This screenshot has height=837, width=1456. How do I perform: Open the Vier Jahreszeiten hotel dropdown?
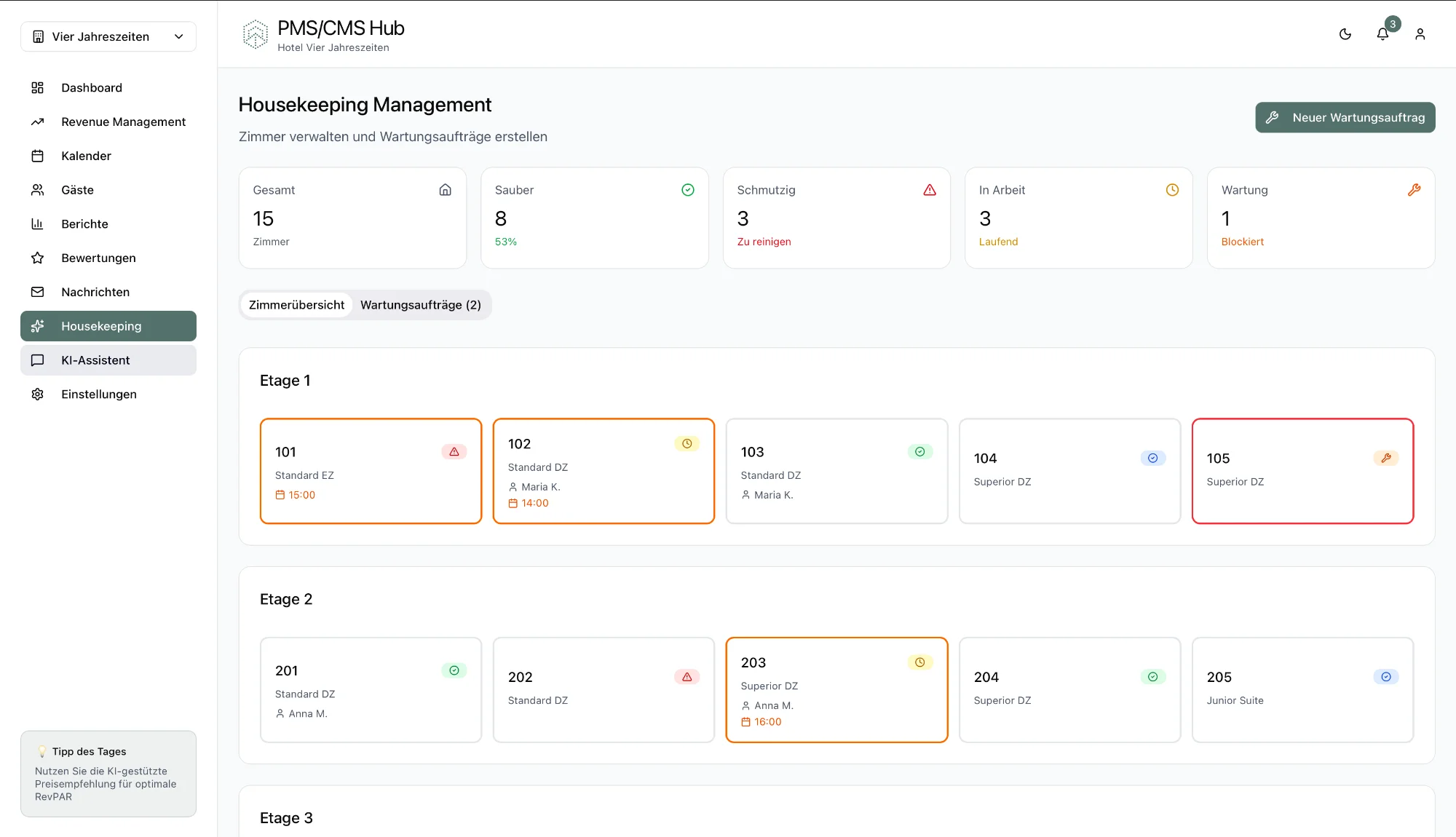click(108, 36)
